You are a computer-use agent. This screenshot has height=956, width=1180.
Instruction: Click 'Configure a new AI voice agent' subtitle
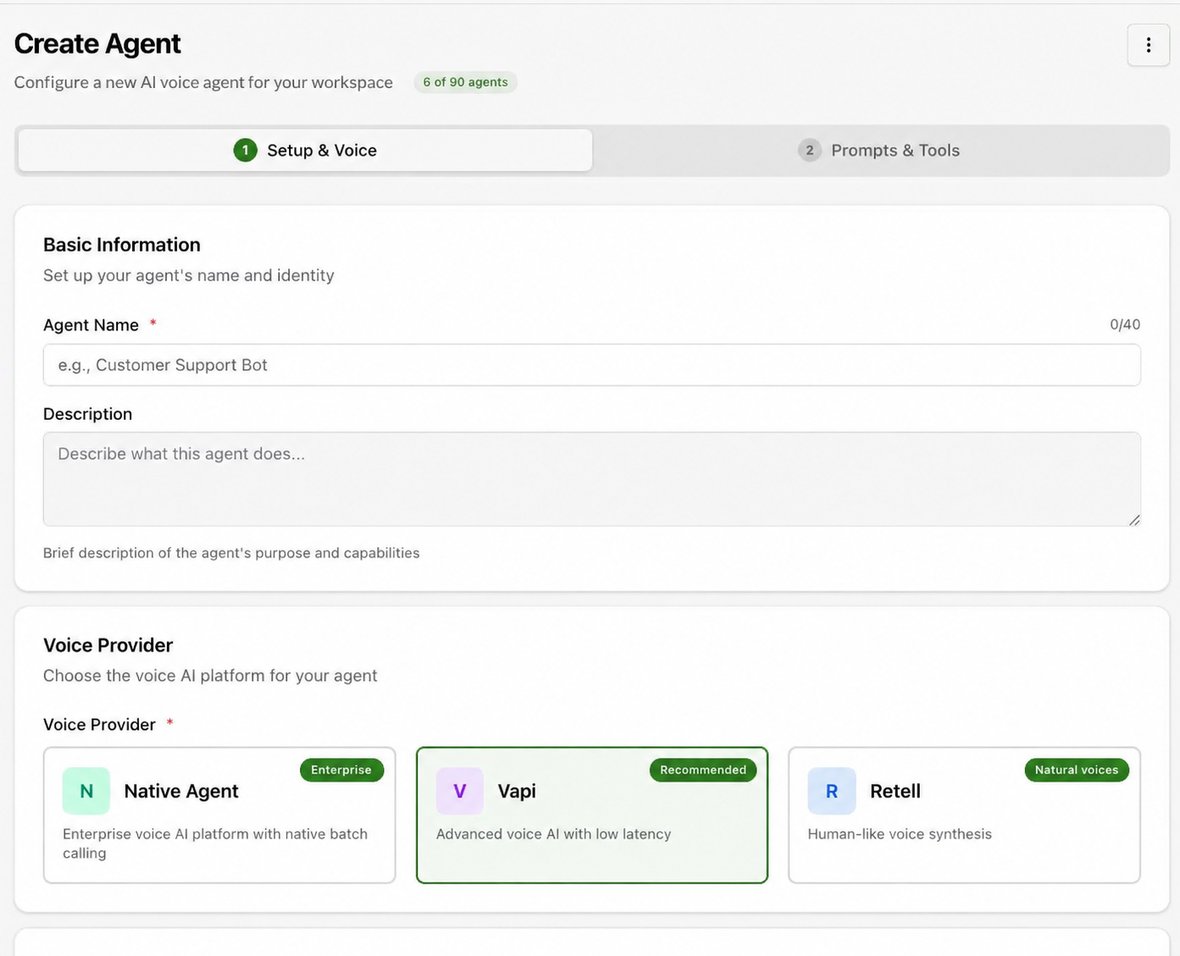pos(203,83)
